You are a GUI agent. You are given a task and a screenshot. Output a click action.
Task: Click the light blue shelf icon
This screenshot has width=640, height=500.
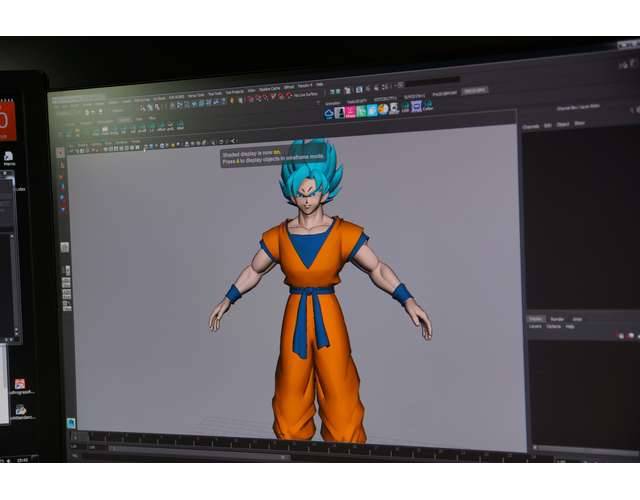(372, 110)
